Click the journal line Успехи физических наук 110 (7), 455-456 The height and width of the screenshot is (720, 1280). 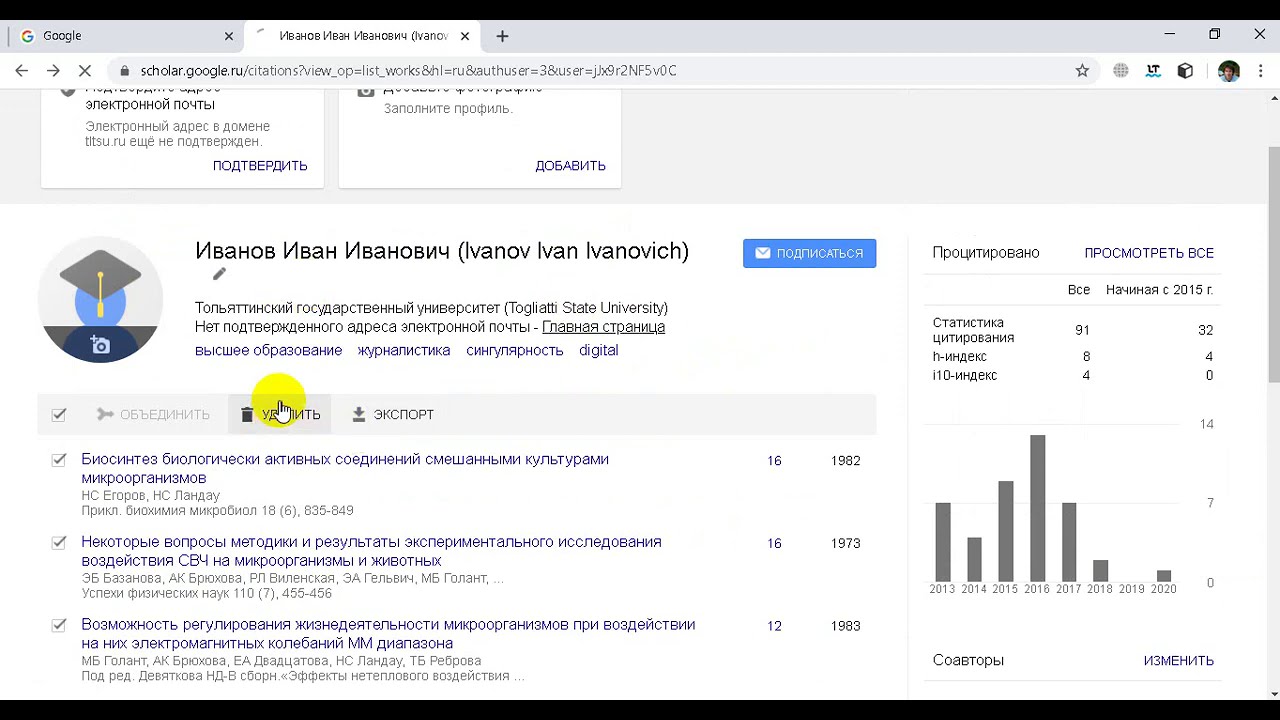click(207, 594)
